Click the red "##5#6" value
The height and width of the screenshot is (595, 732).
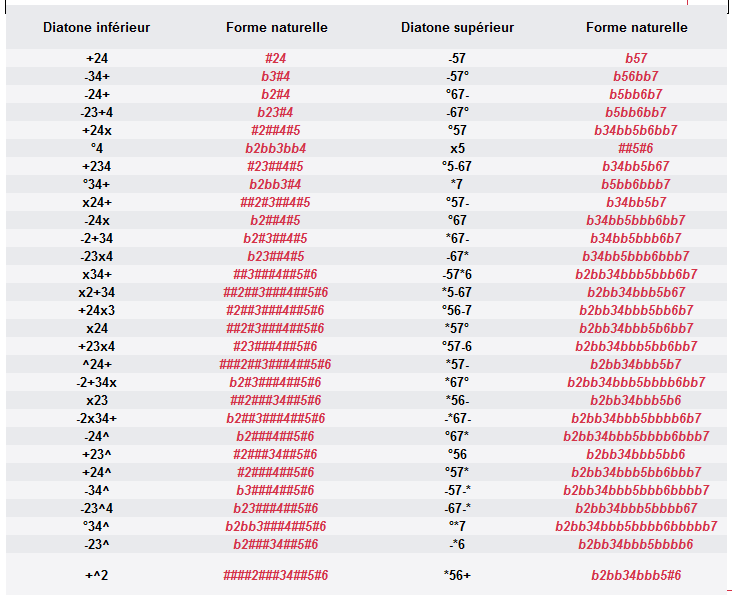coord(636,148)
